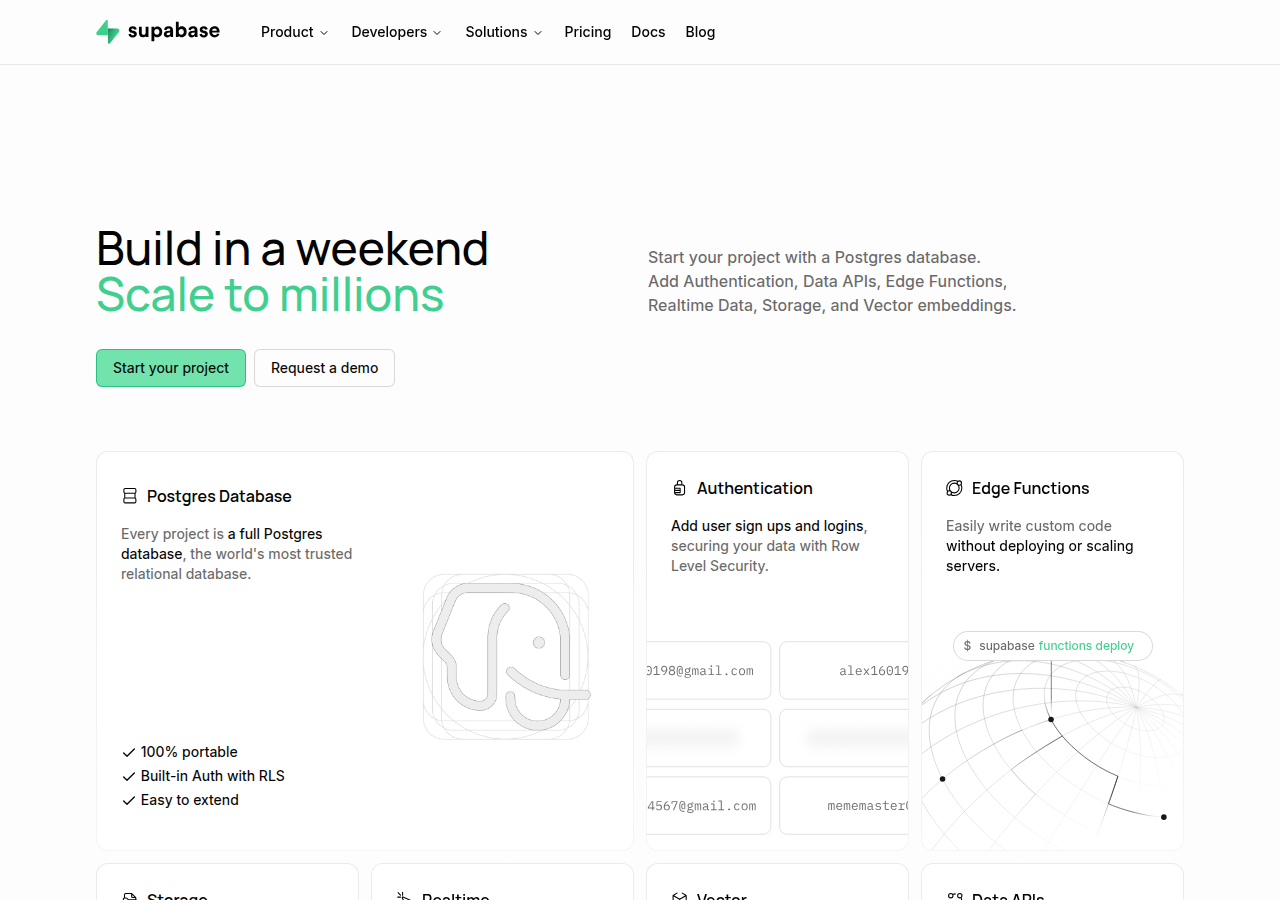Screen dimensions: 1280x900
Task: Click the Supabase lightning bolt logo
Action: (x=108, y=32)
